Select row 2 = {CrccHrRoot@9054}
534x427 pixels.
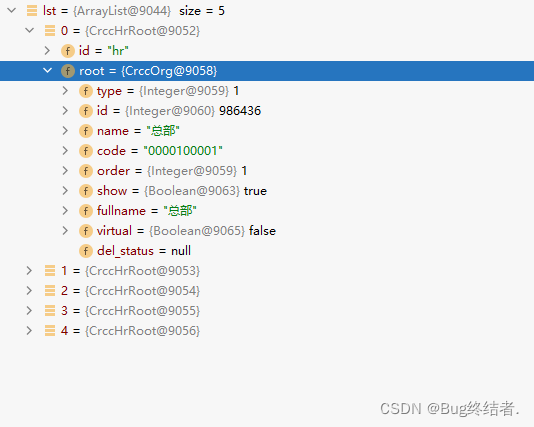click(267, 291)
